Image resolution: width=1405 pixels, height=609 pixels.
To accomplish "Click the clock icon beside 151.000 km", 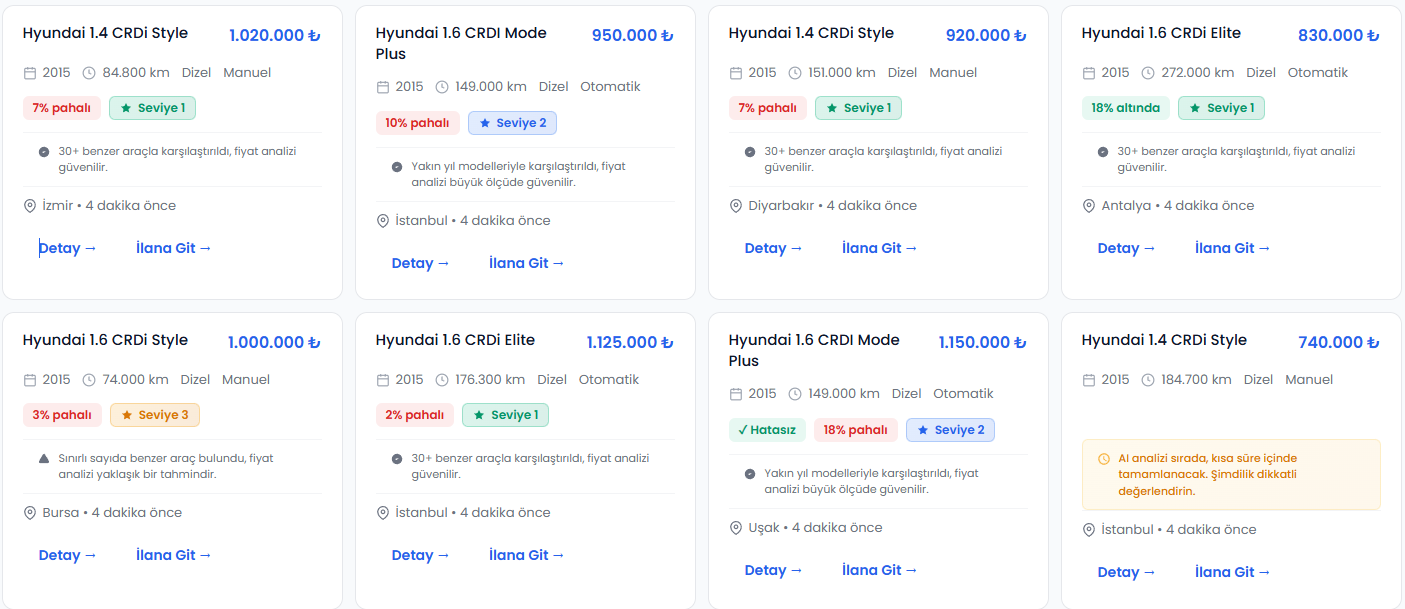I will pos(795,73).
